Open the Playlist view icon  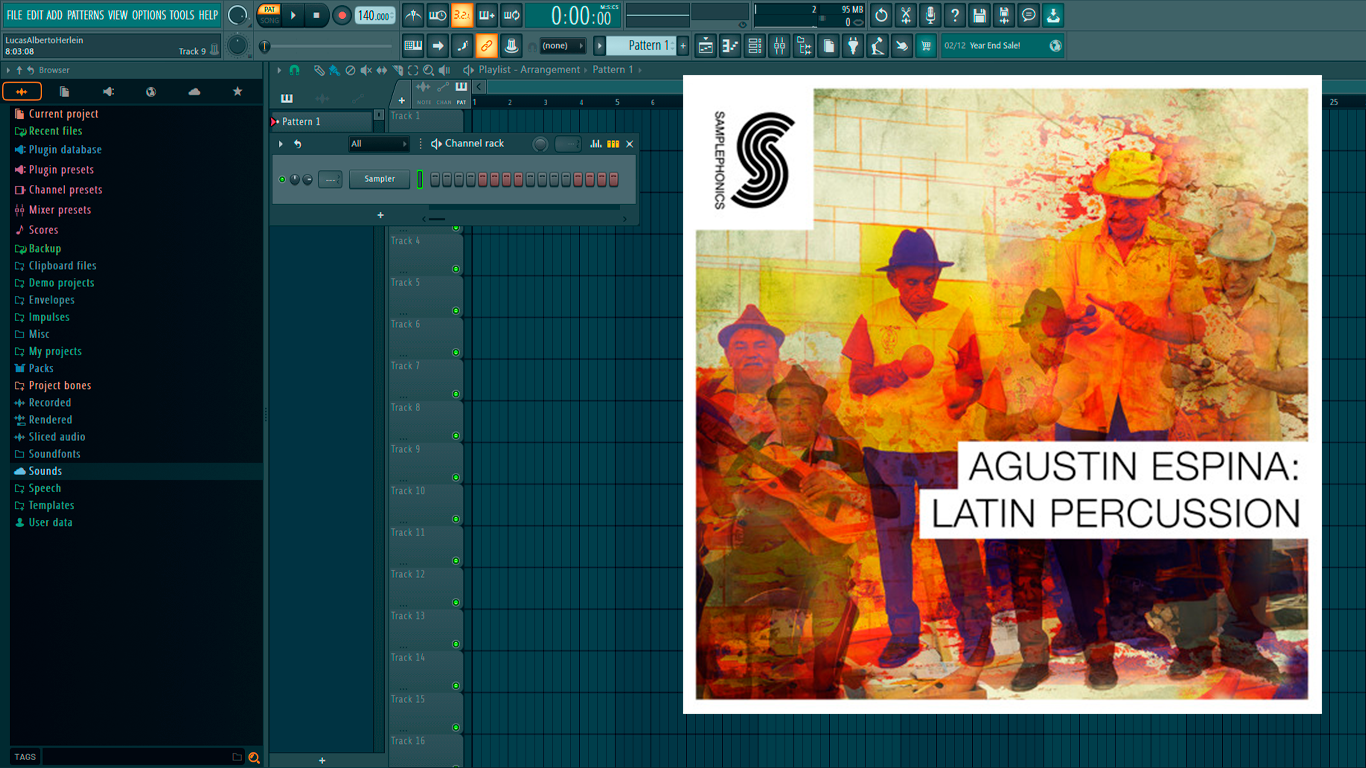pos(706,45)
